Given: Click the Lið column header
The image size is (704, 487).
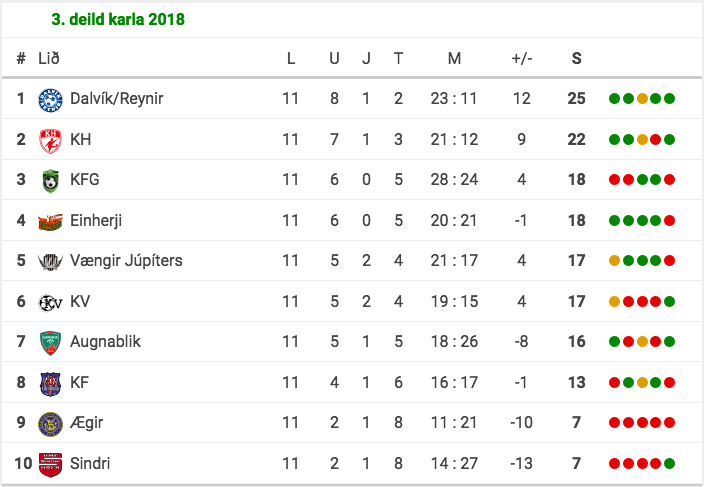Looking at the screenshot, I should tap(48, 58).
